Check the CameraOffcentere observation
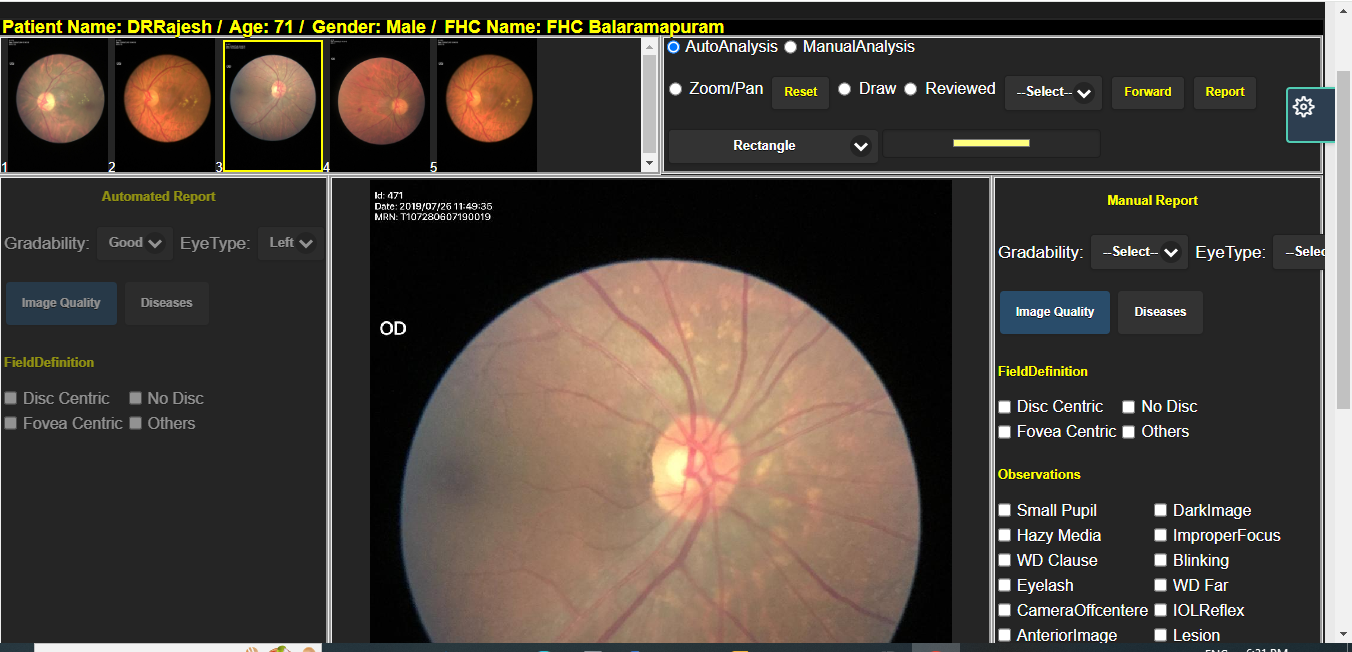This screenshot has height=652, width=1352. coord(1005,610)
